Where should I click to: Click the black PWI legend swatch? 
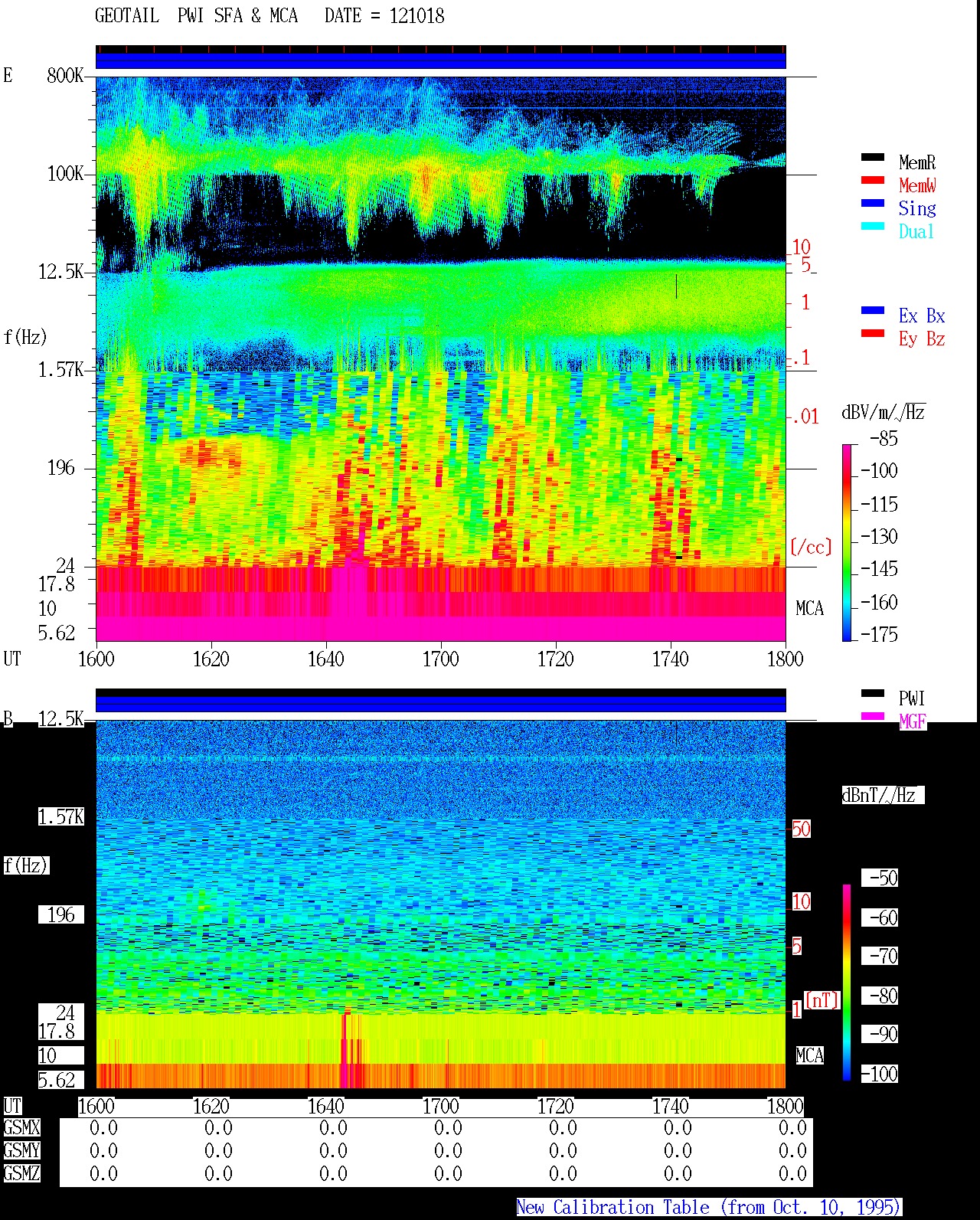point(873,693)
